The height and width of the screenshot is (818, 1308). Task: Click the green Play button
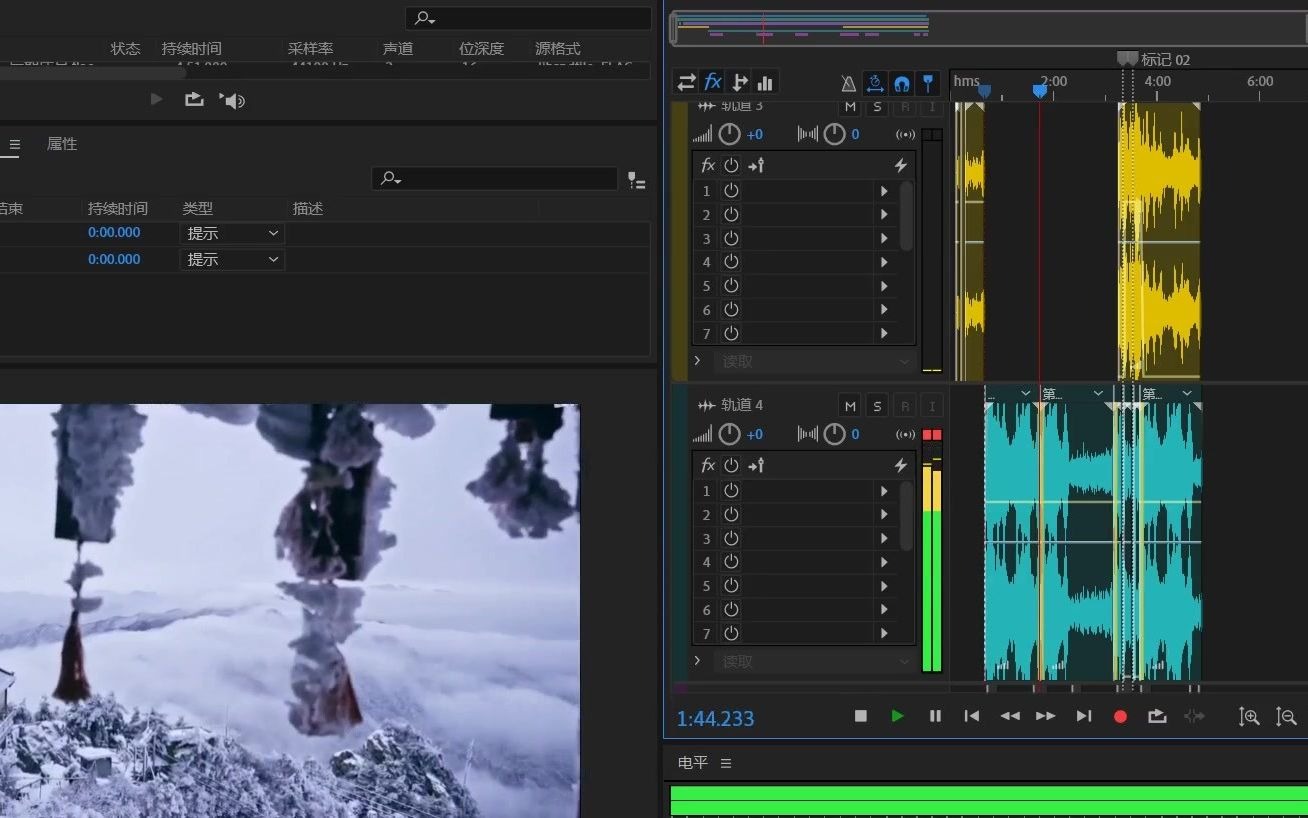tap(897, 716)
